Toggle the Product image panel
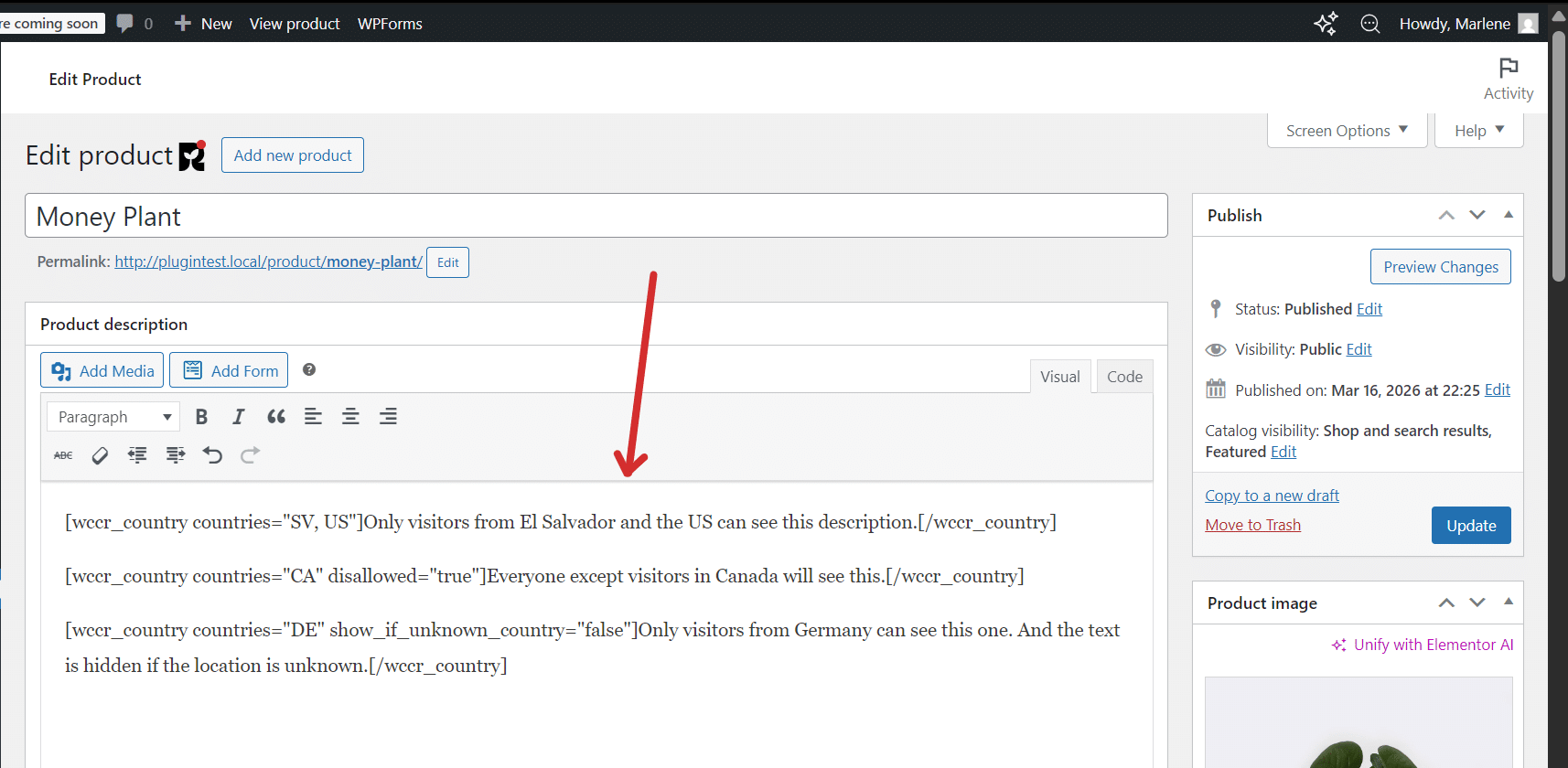This screenshot has width=1568, height=768. tap(1509, 602)
